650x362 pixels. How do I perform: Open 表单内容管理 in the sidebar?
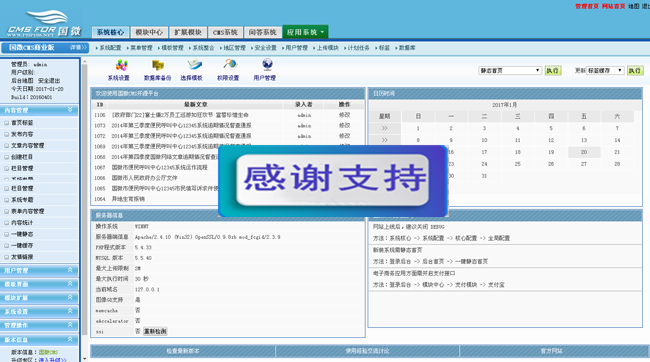tap(27, 211)
